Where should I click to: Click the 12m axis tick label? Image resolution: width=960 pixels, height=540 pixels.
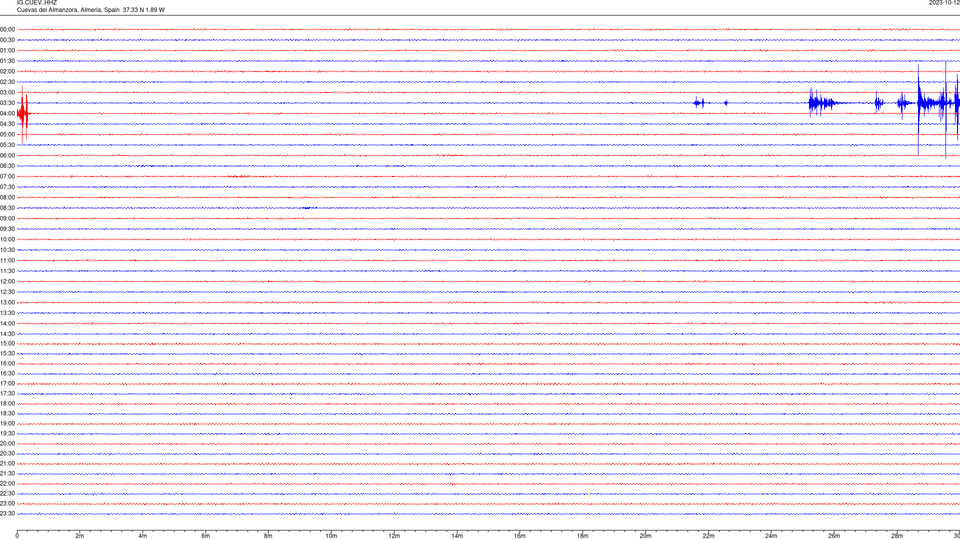[x=394, y=536]
